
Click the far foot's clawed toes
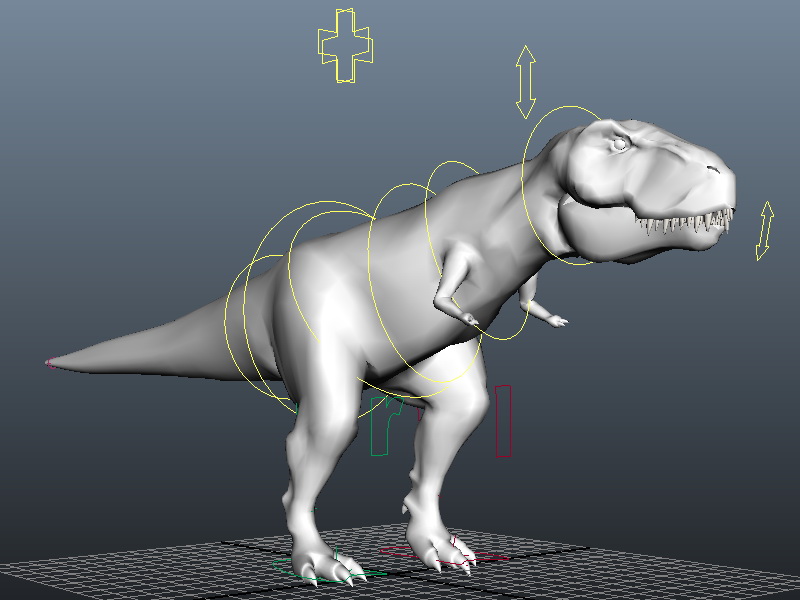444,552
